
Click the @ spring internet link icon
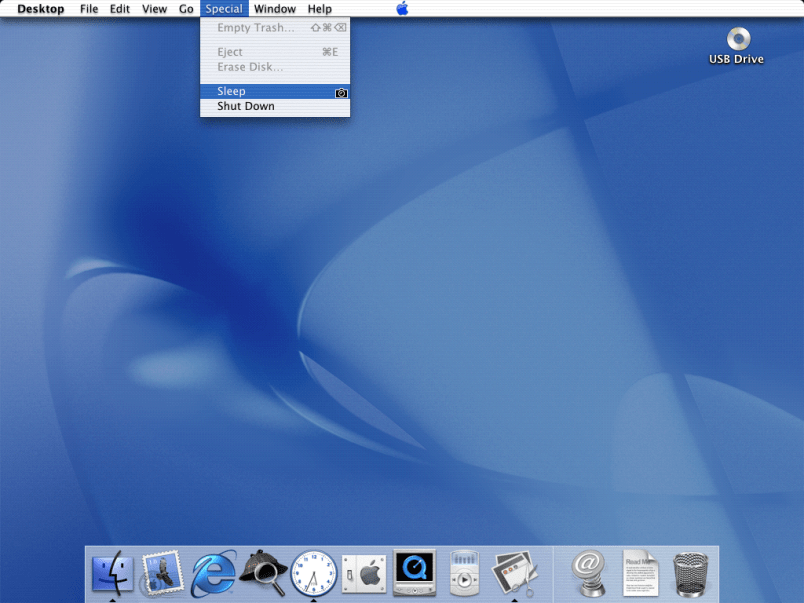pyautogui.click(x=590, y=573)
